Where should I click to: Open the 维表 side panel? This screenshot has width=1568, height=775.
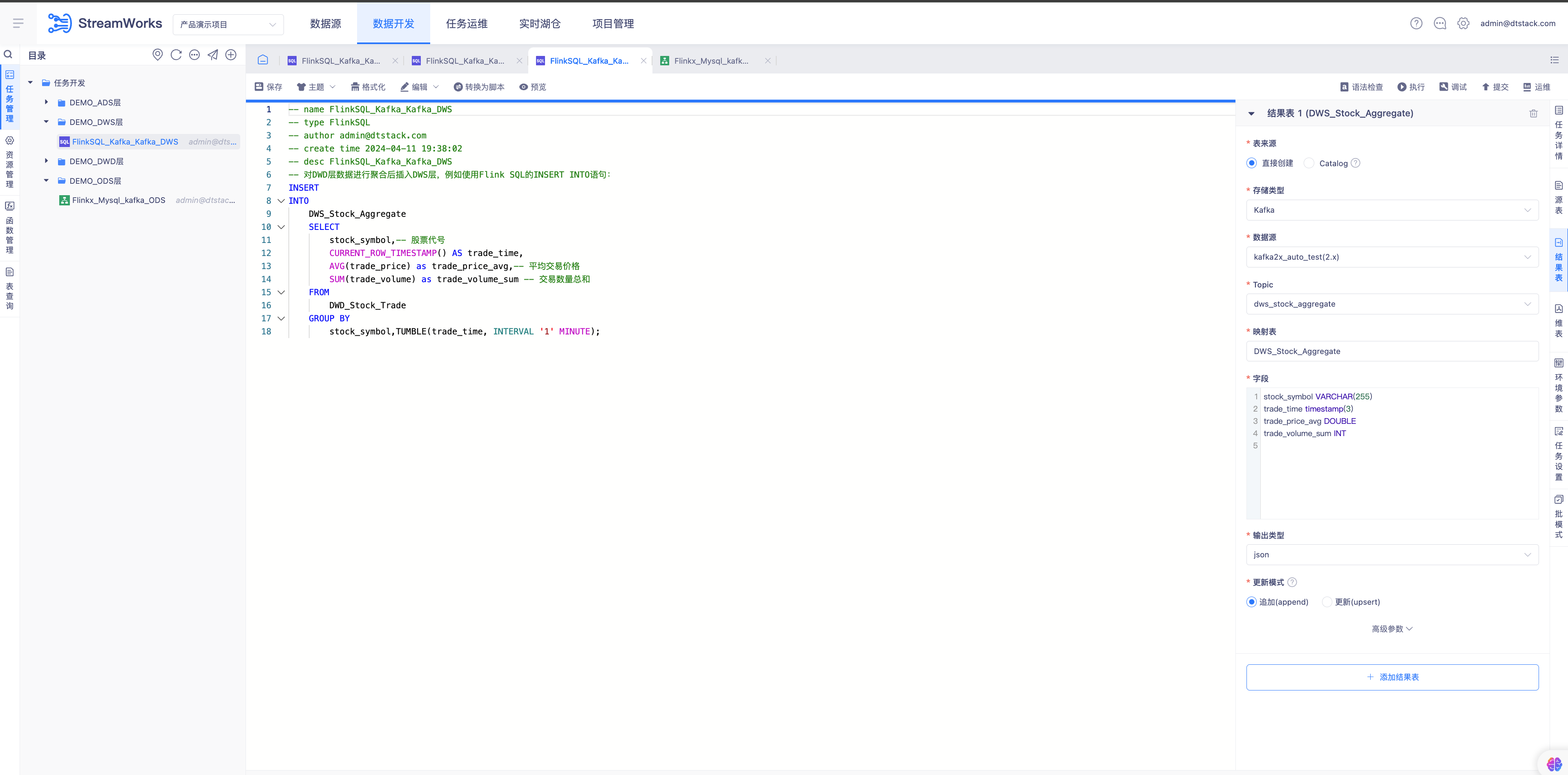[1558, 321]
